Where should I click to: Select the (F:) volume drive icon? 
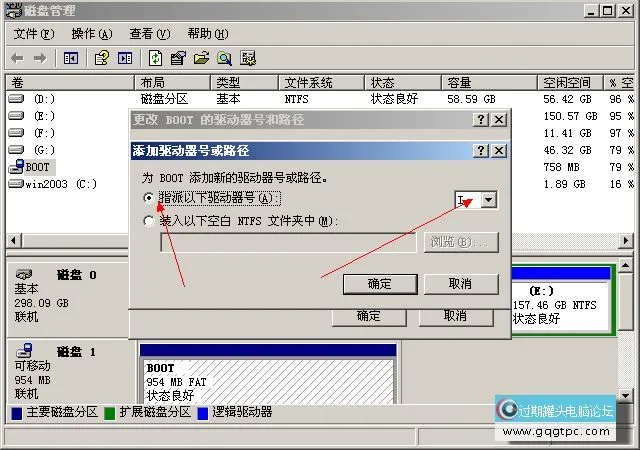coord(16,133)
